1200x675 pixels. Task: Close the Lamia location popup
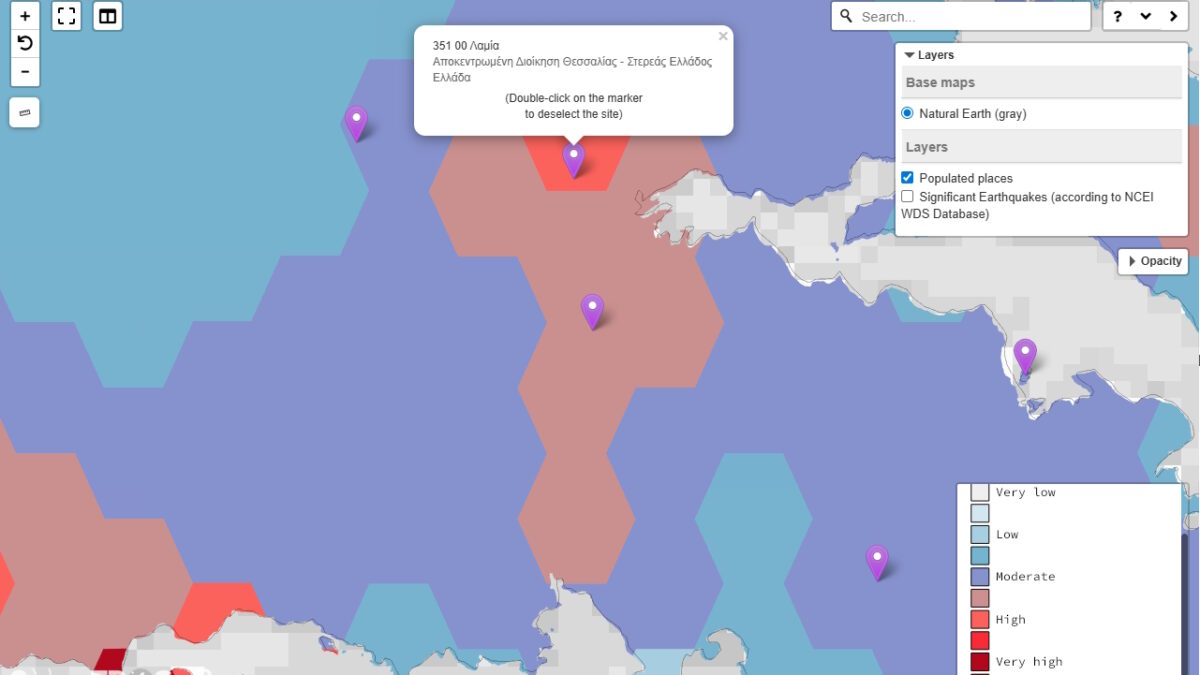point(723,36)
